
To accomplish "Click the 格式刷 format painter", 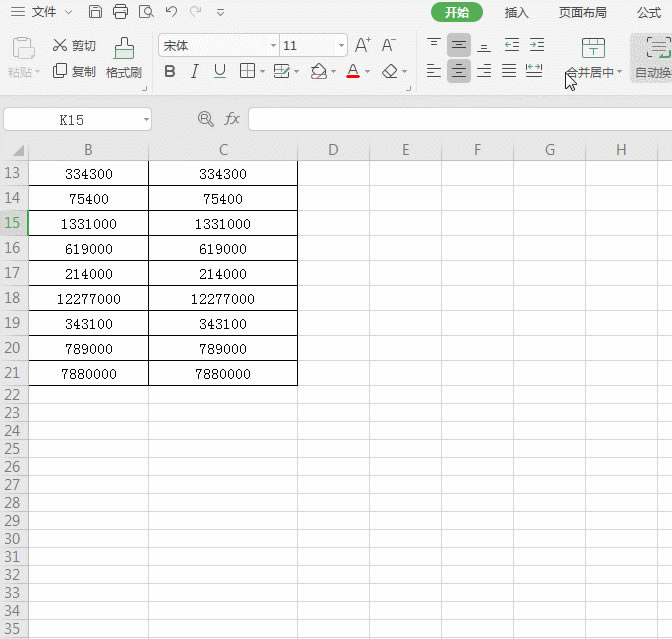I will (x=124, y=58).
